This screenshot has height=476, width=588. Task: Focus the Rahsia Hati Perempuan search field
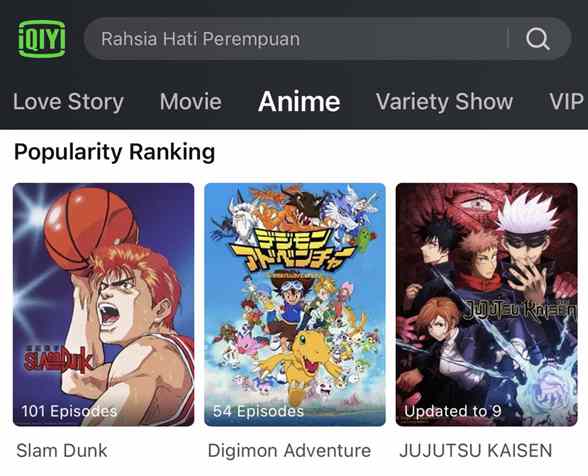[x=327, y=39]
